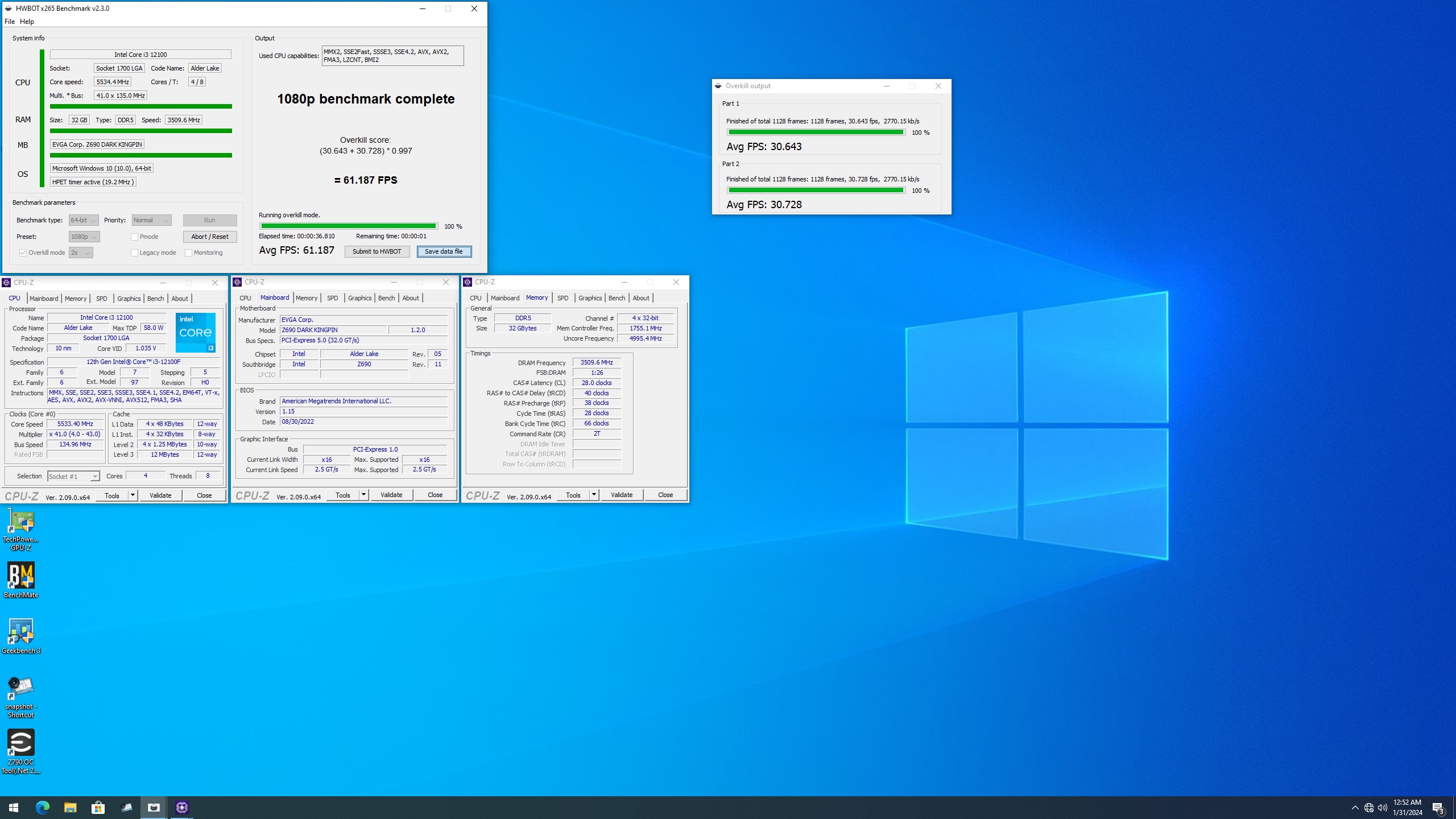
Task: Open File Explorer from taskbar
Action: tap(70, 807)
